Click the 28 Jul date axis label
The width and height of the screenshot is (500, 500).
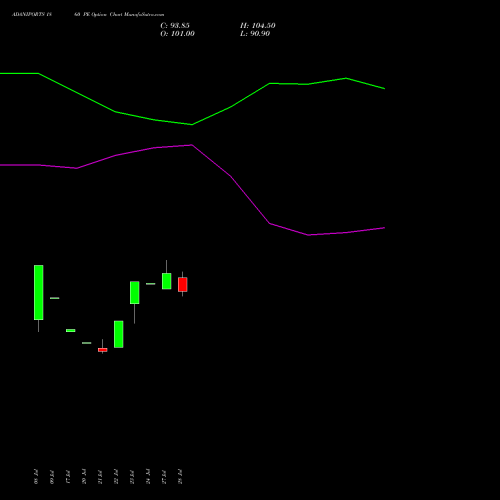pyautogui.click(x=180, y=477)
